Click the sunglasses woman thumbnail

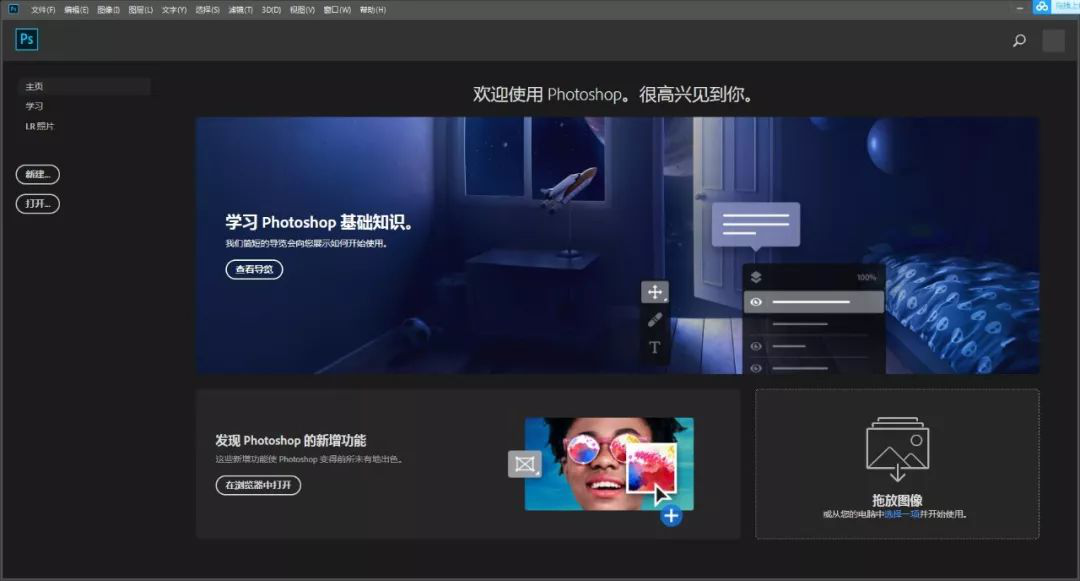609,464
